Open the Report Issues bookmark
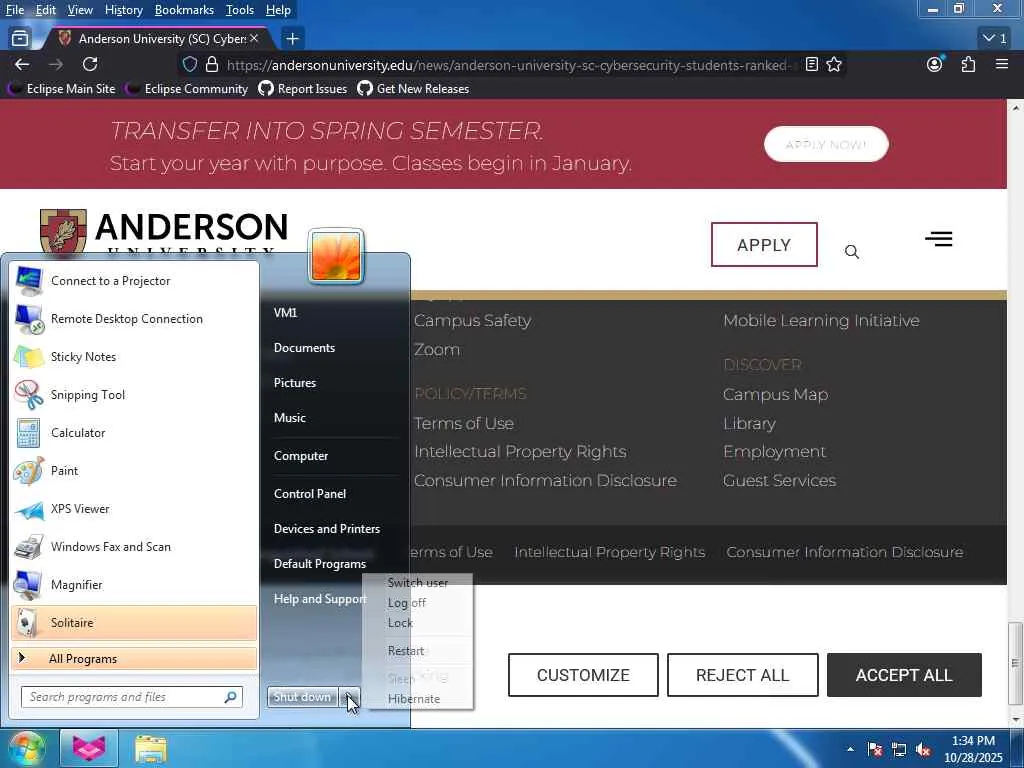This screenshot has height=768, width=1024. 303,89
